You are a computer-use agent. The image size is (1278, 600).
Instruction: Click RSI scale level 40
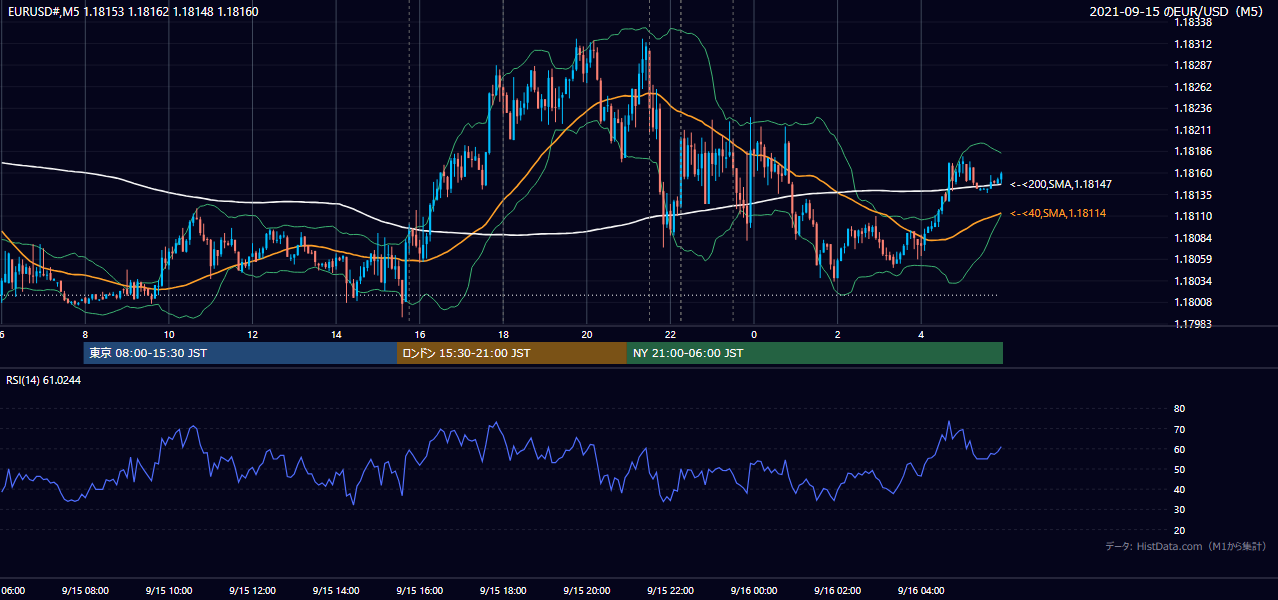coord(1179,489)
